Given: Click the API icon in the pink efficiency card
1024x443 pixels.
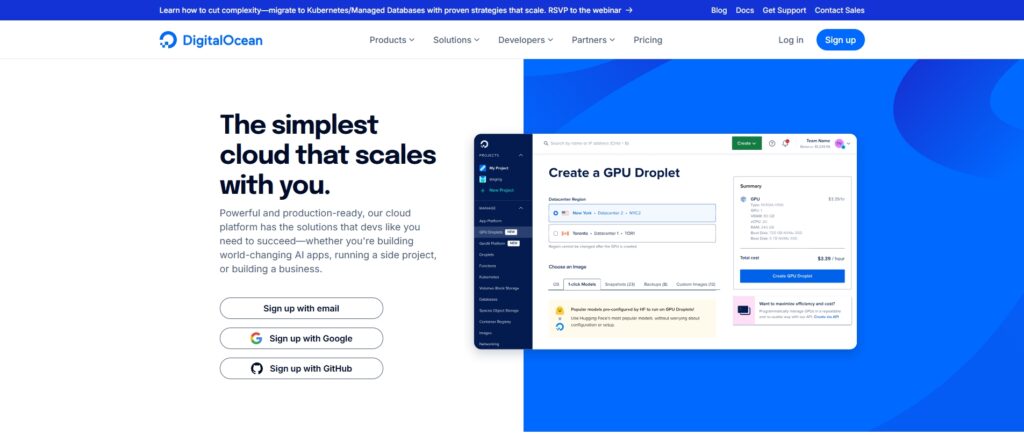Looking at the screenshot, I should click(744, 310).
